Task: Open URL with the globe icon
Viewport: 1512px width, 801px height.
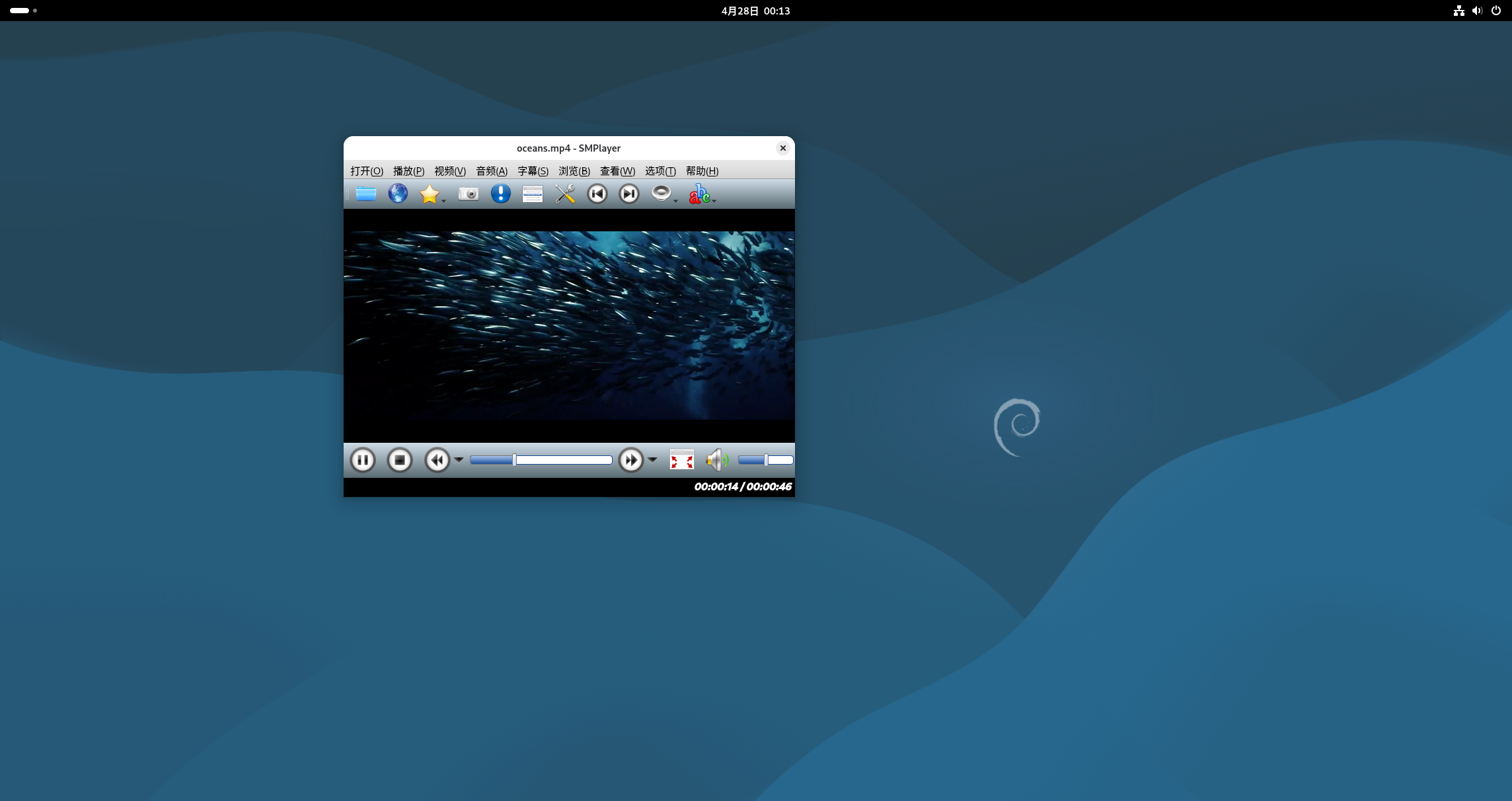Action: 398,194
